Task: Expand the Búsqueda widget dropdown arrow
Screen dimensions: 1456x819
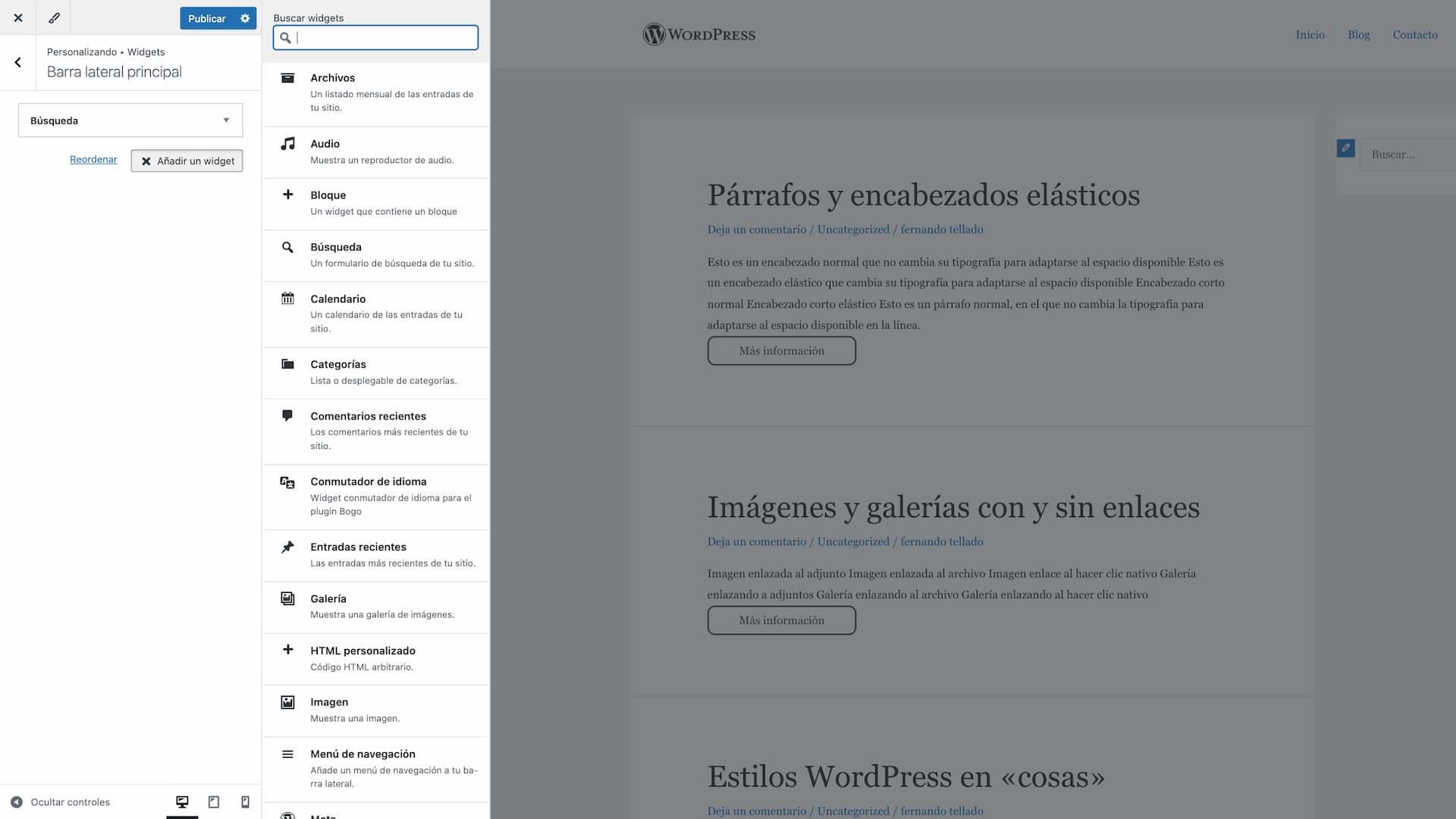Action: coord(226,121)
